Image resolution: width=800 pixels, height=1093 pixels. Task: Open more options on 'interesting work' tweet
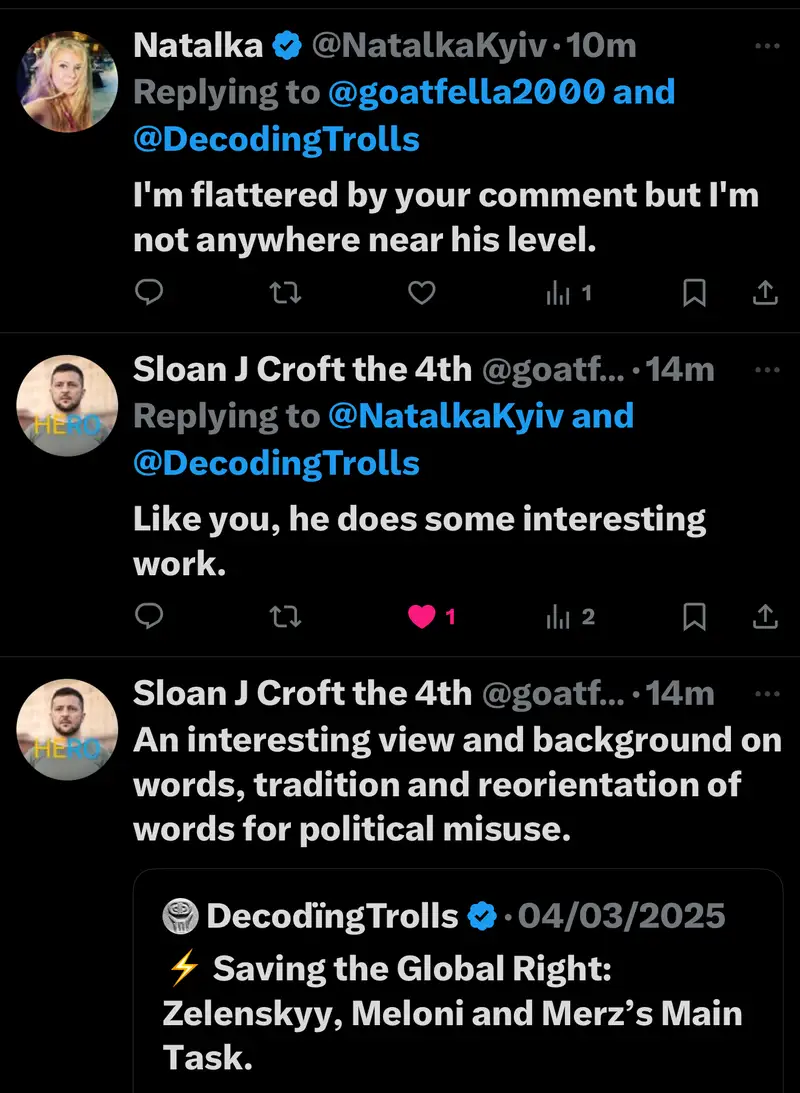[766, 369]
